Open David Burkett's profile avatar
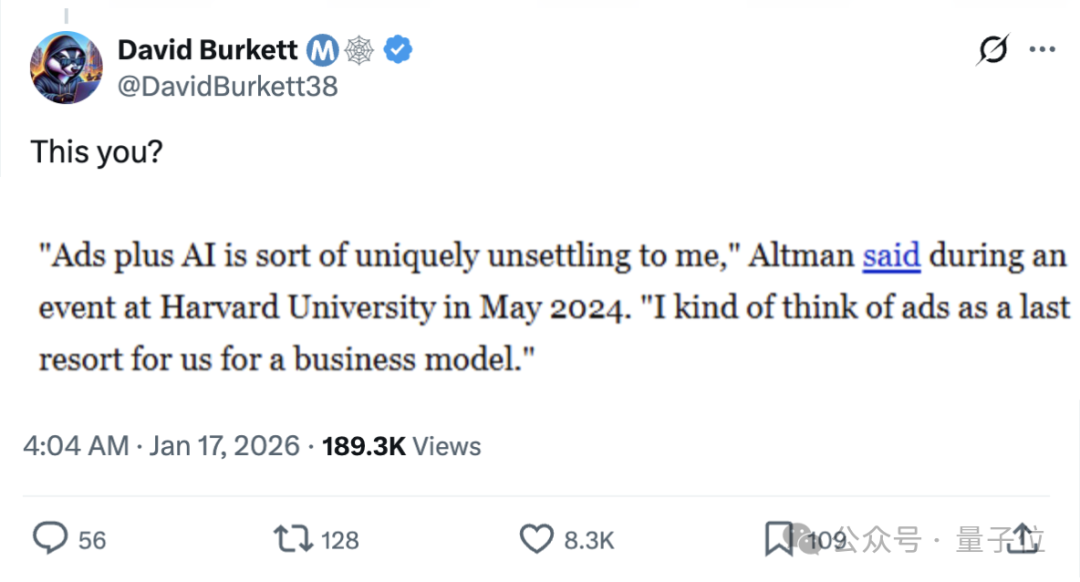This screenshot has height=582, width=1080. click(x=66, y=67)
